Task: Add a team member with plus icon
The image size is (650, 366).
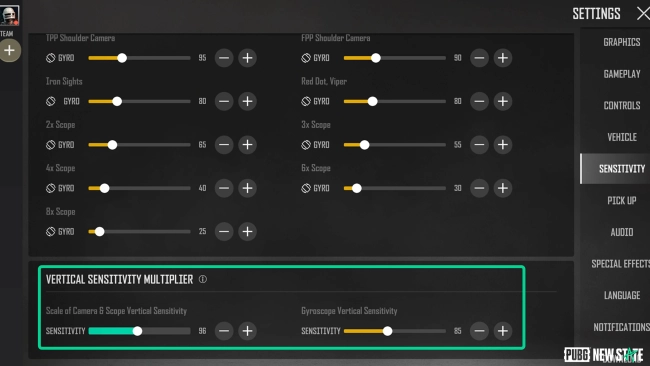Action: 10,51
